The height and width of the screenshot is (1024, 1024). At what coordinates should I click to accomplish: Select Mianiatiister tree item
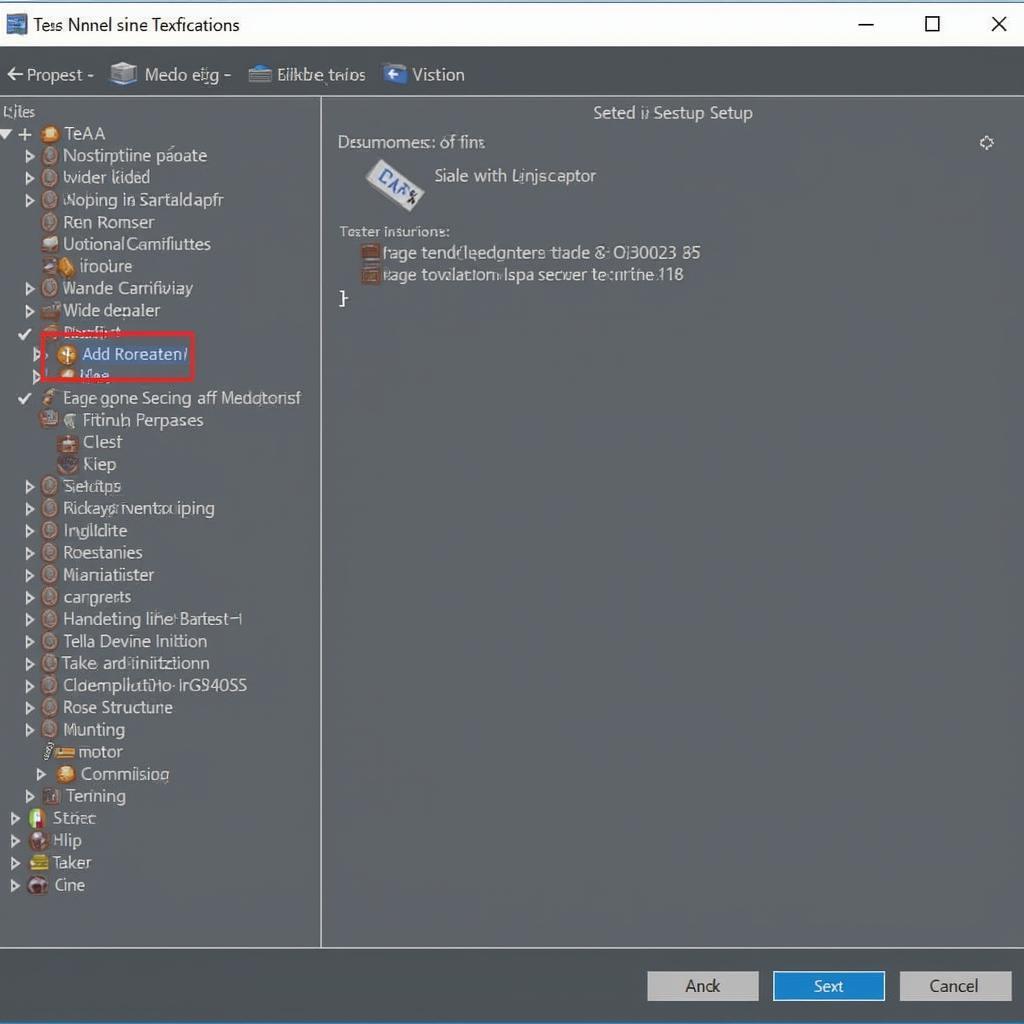click(108, 575)
